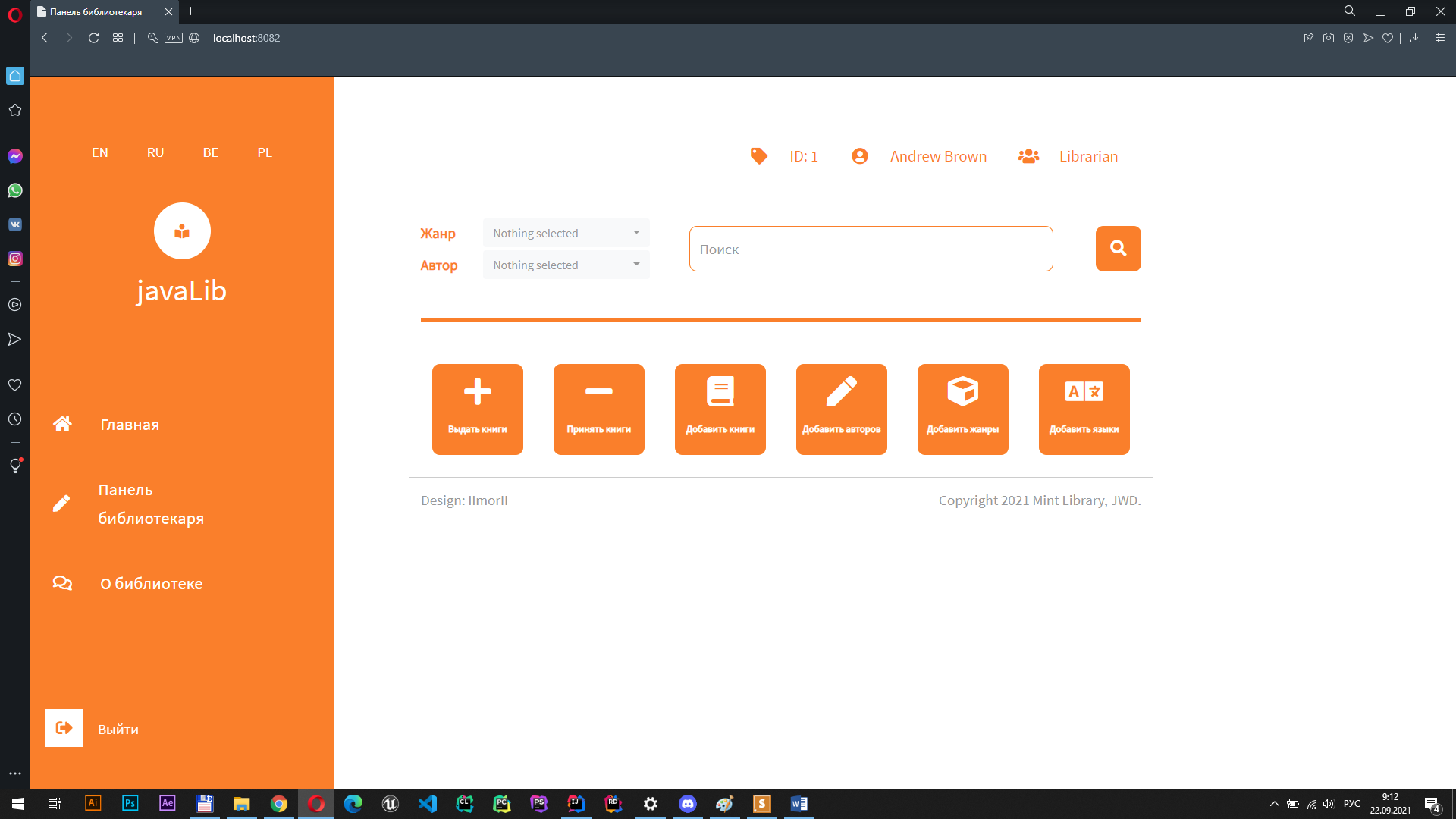Switch language to RU
The height and width of the screenshot is (819, 1456).
[x=155, y=152]
